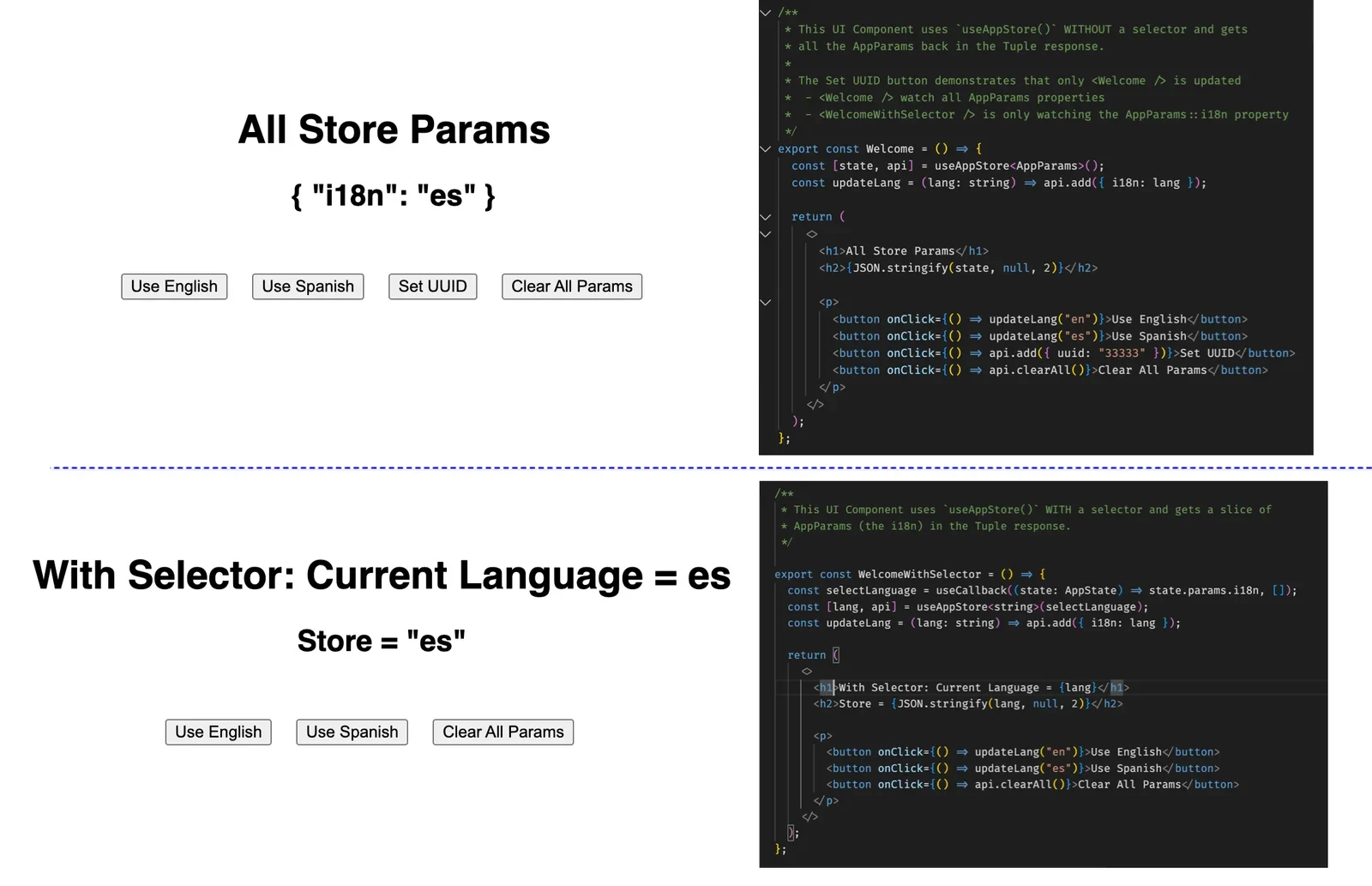Click the 'WelcomeWithSelector /> is only watching' comment line
The height and width of the screenshot is (886, 1372).
(x=1037, y=114)
